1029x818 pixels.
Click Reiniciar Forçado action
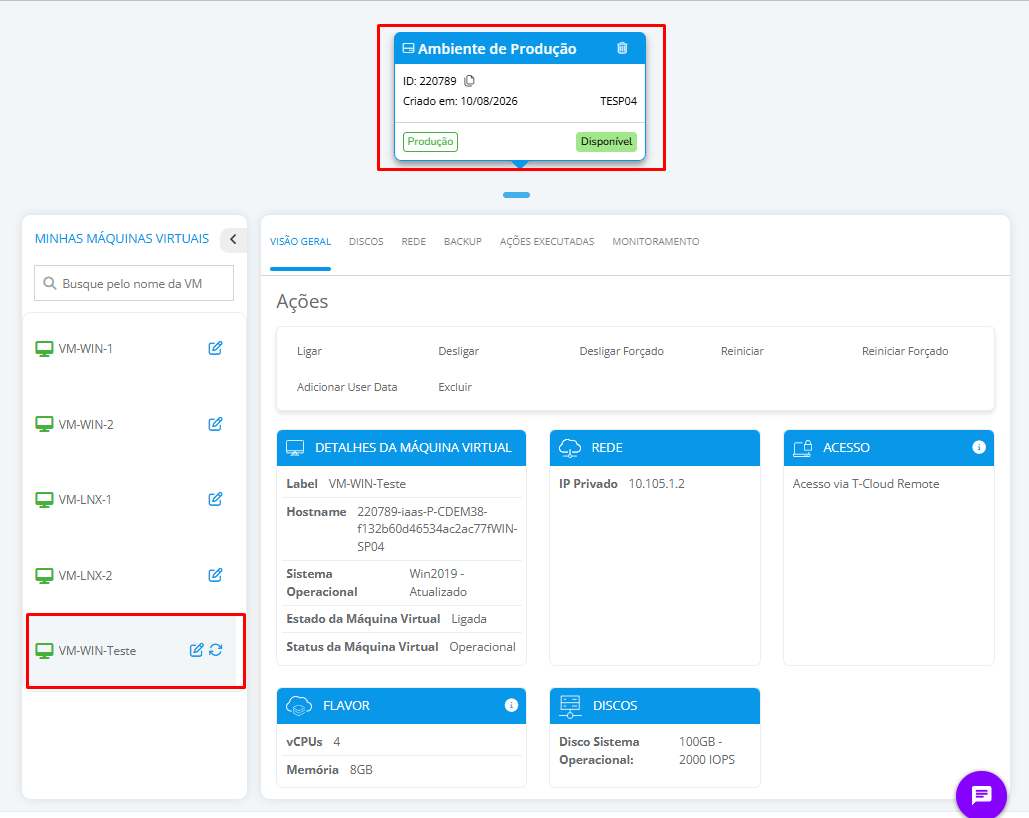(905, 351)
